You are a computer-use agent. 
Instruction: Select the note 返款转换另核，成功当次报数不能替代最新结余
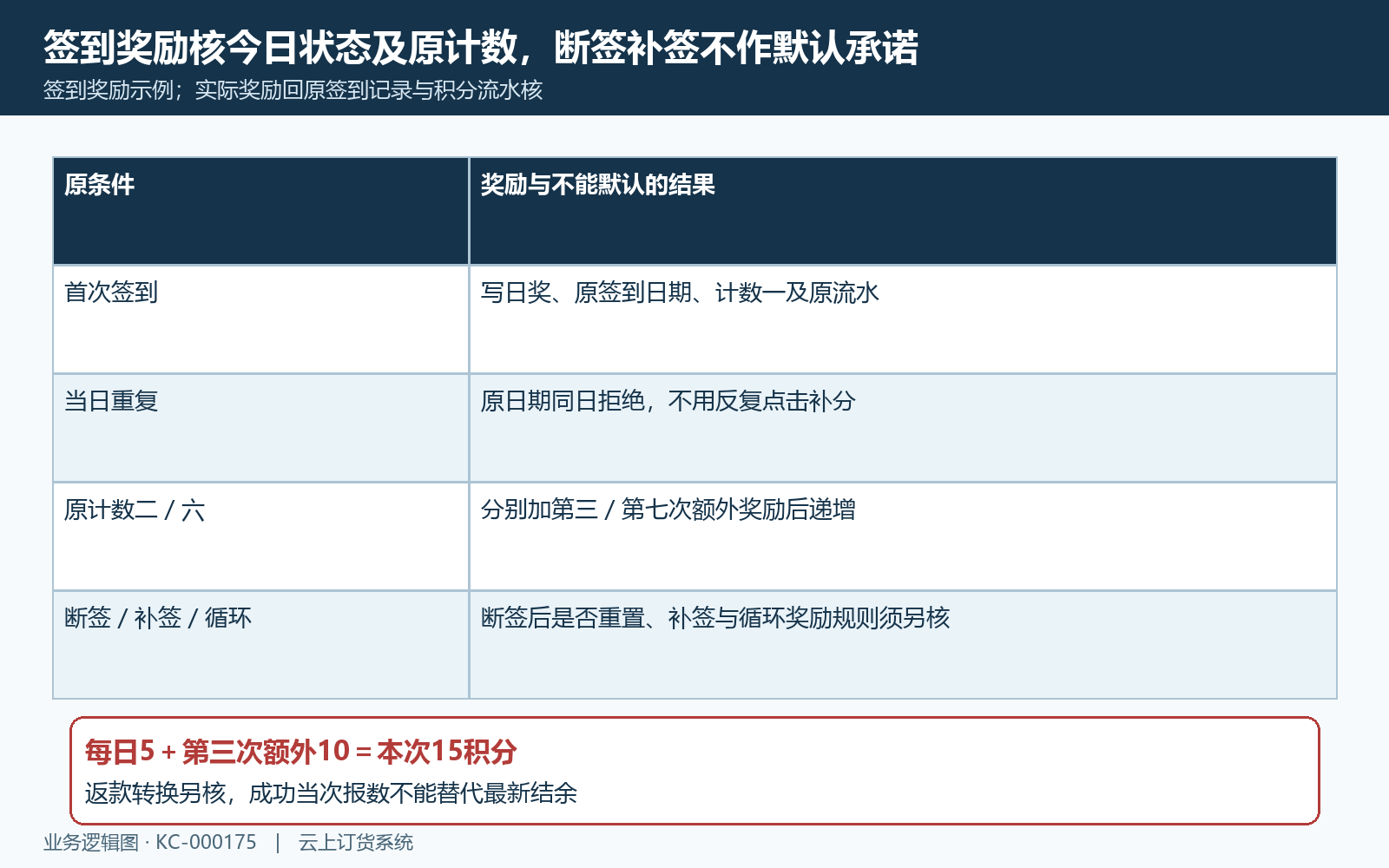click(x=331, y=793)
